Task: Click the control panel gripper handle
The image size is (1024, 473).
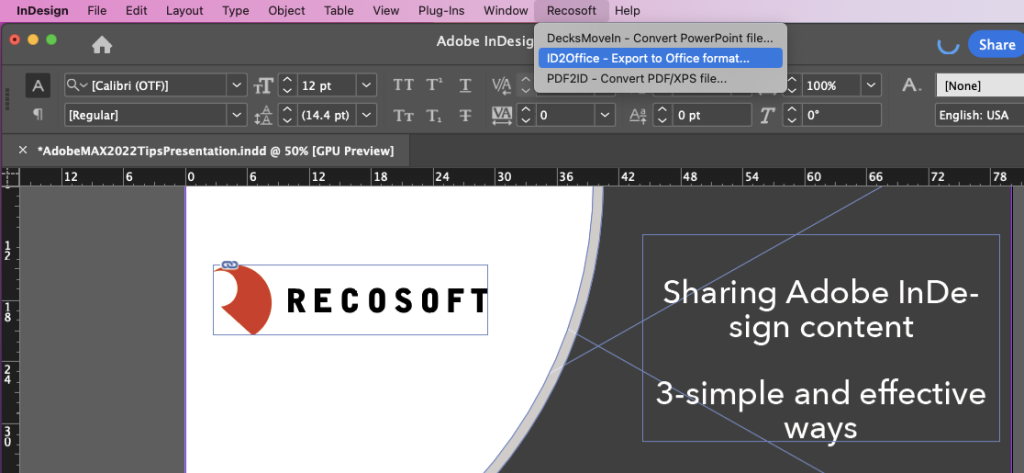Action: 8,99
